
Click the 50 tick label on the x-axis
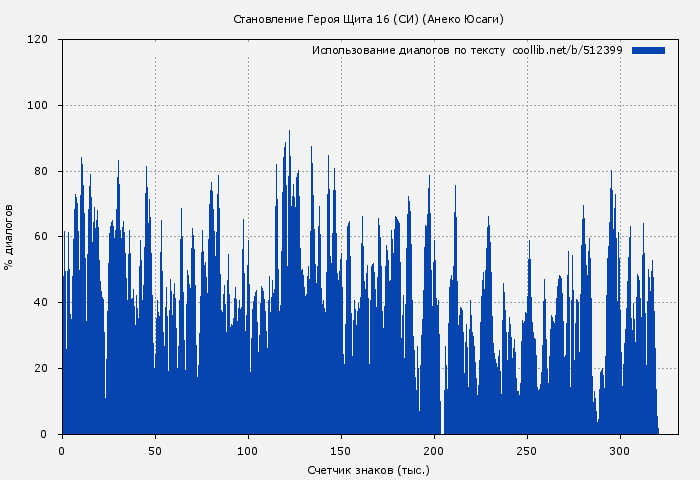tap(155, 451)
